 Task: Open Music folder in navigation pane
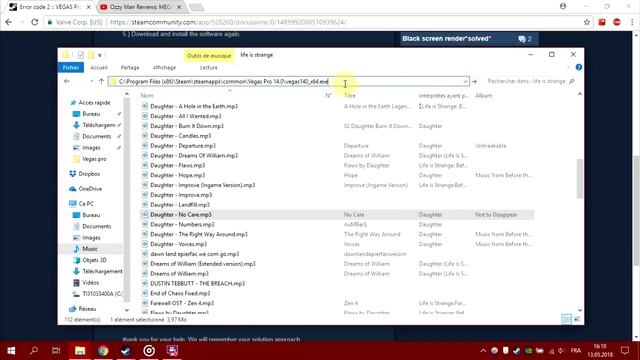point(90,249)
